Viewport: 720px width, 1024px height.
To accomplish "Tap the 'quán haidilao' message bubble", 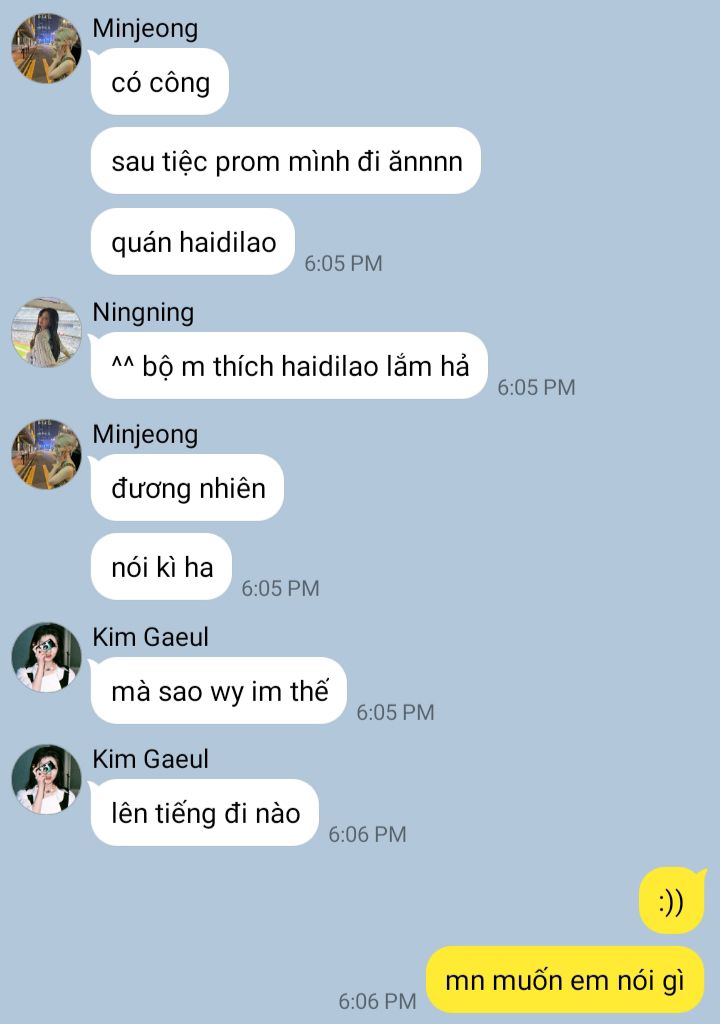I will (193, 242).
